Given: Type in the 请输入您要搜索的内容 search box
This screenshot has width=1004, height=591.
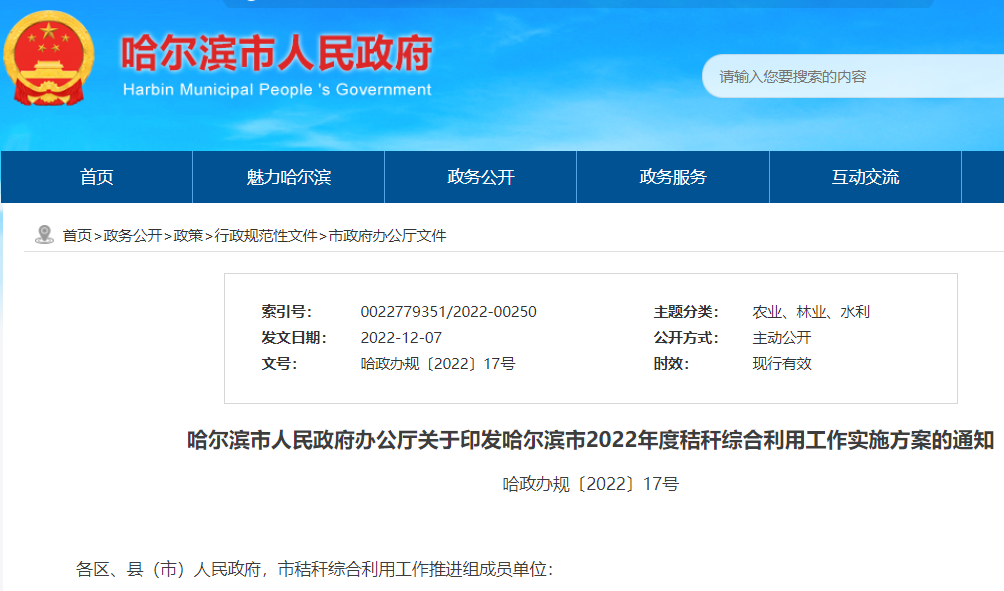Looking at the screenshot, I should (850, 77).
